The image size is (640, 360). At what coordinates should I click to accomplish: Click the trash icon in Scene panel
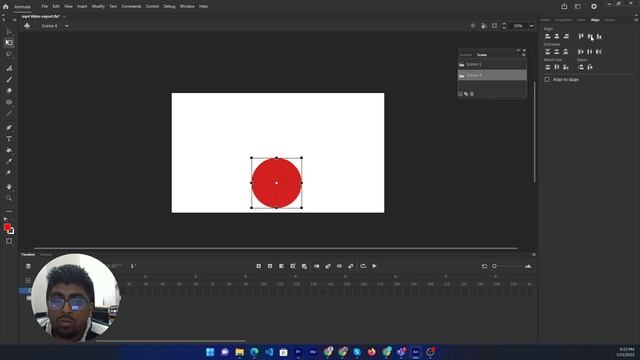(x=472, y=94)
